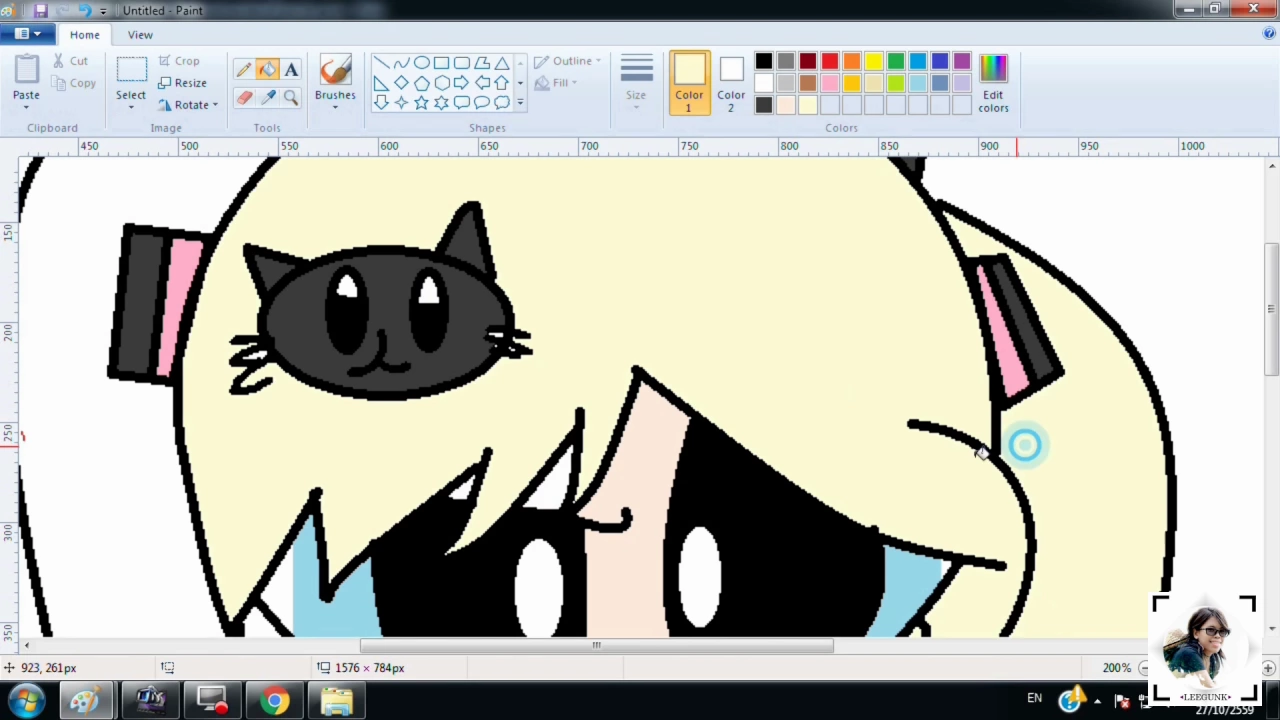The image size is (1280, 720).
Task: Click the Undo icon in title bar
Action: (x=84, y=10)
